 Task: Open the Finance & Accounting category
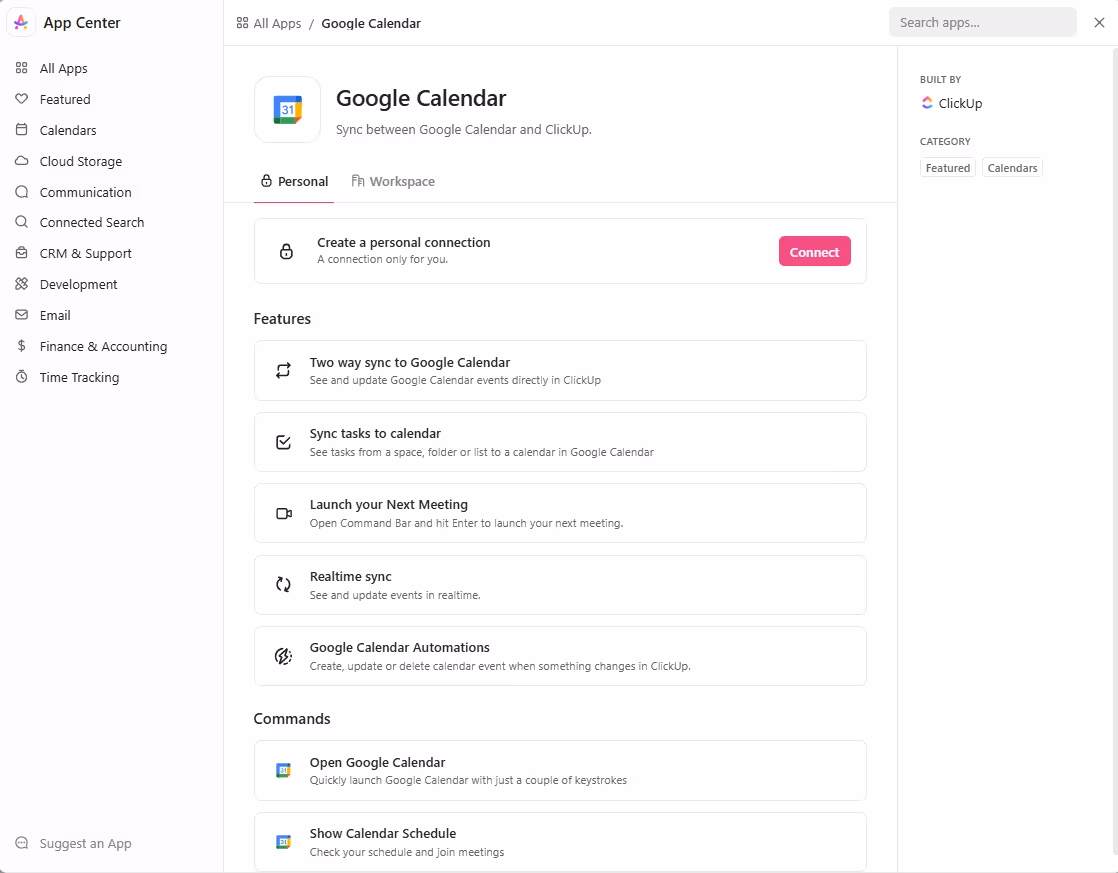103,346
